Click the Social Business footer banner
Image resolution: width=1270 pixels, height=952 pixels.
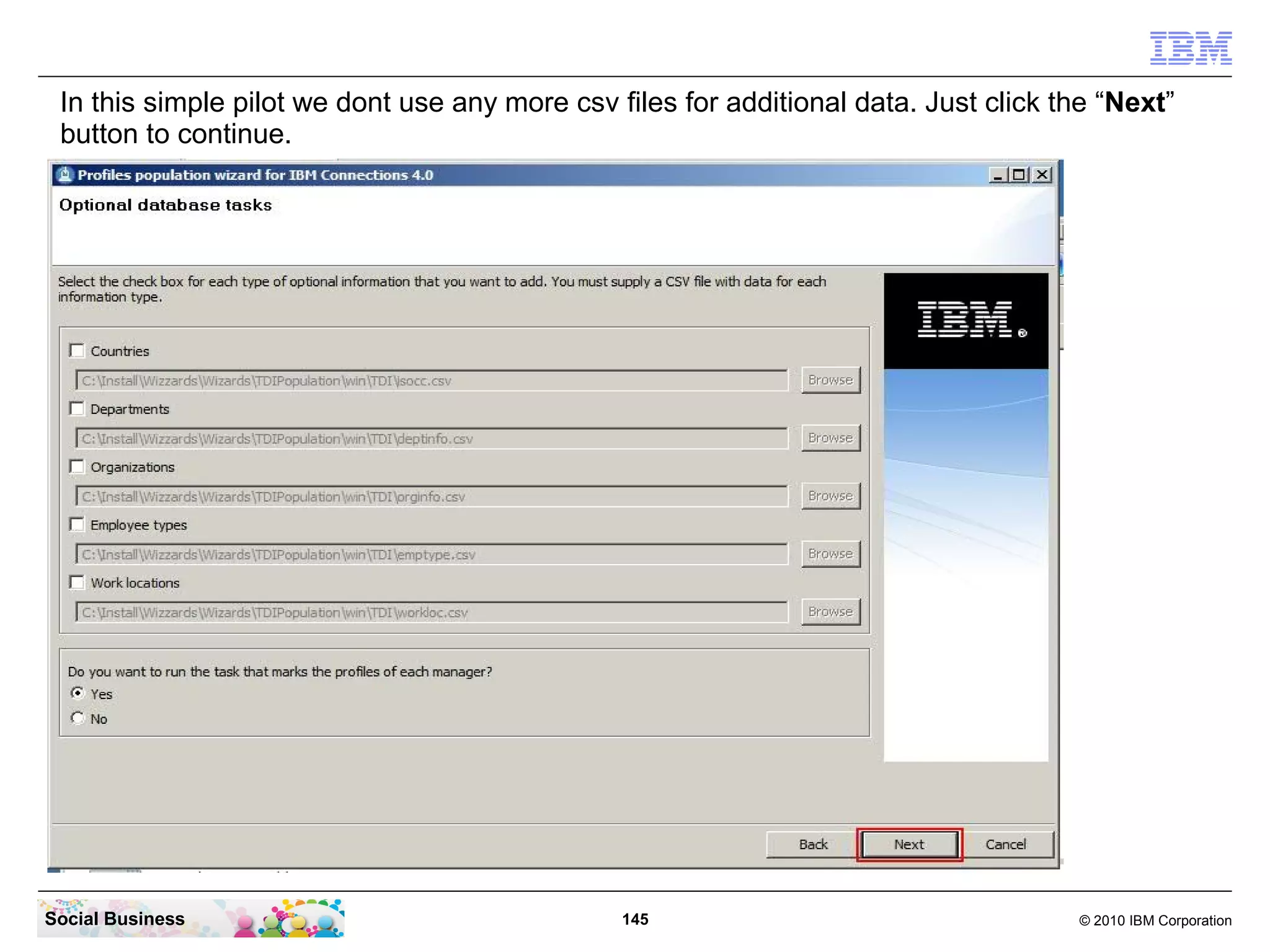point(190,918)
